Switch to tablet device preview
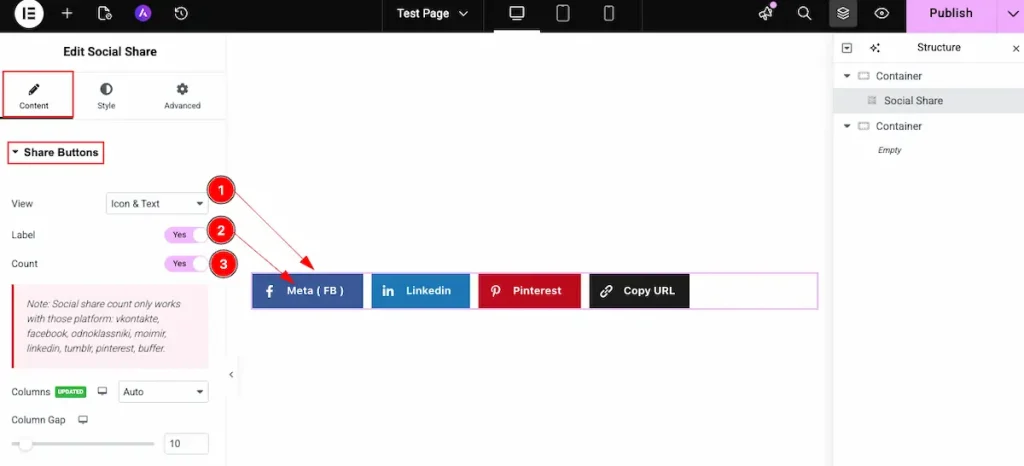Screen dimensions: 1024x466 (563, 14)
